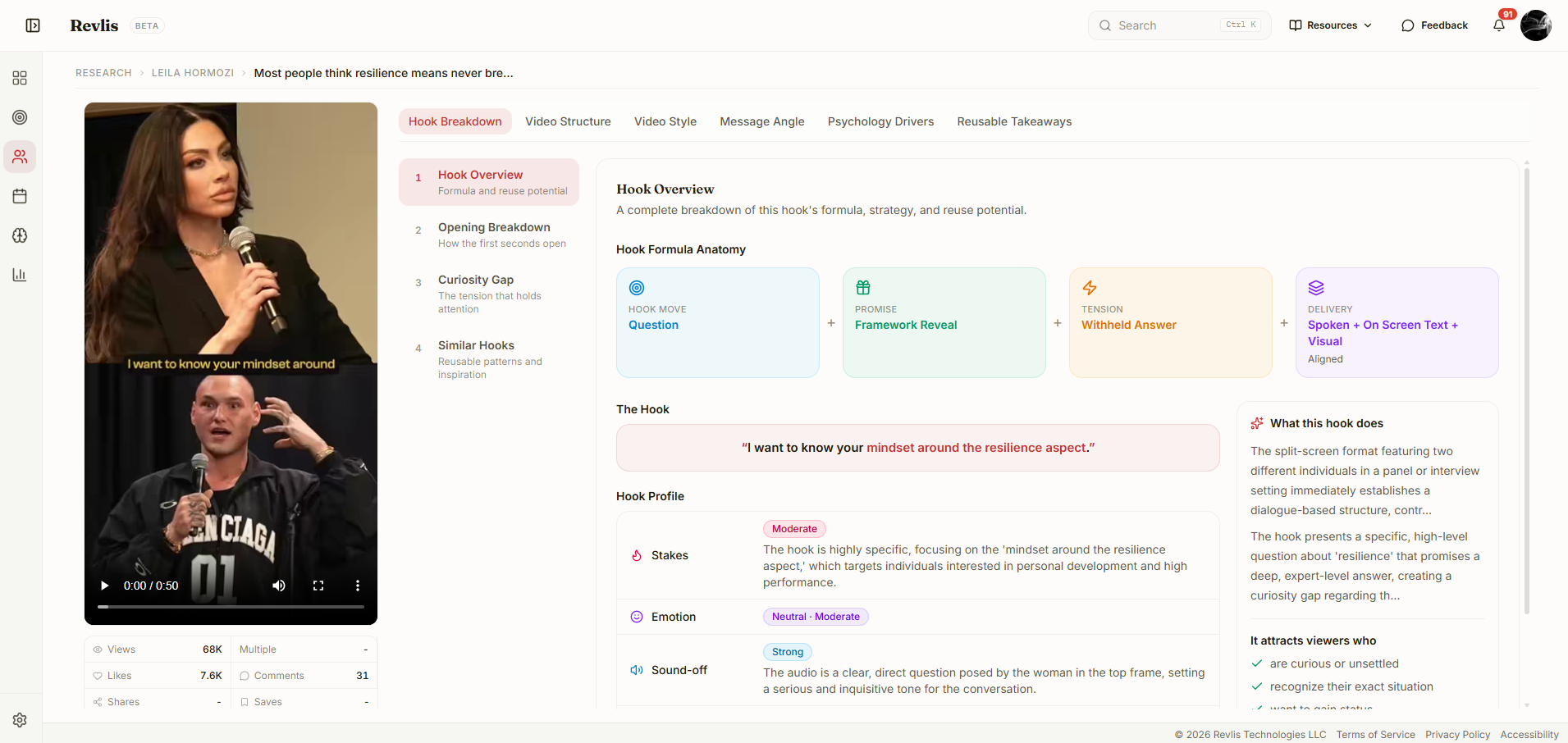Expand the Resources dropdown
The image size is (1568, 743).
1330,25
